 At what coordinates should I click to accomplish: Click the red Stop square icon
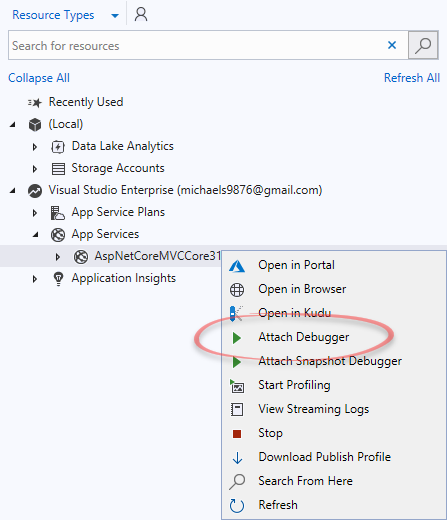point(237,434)
